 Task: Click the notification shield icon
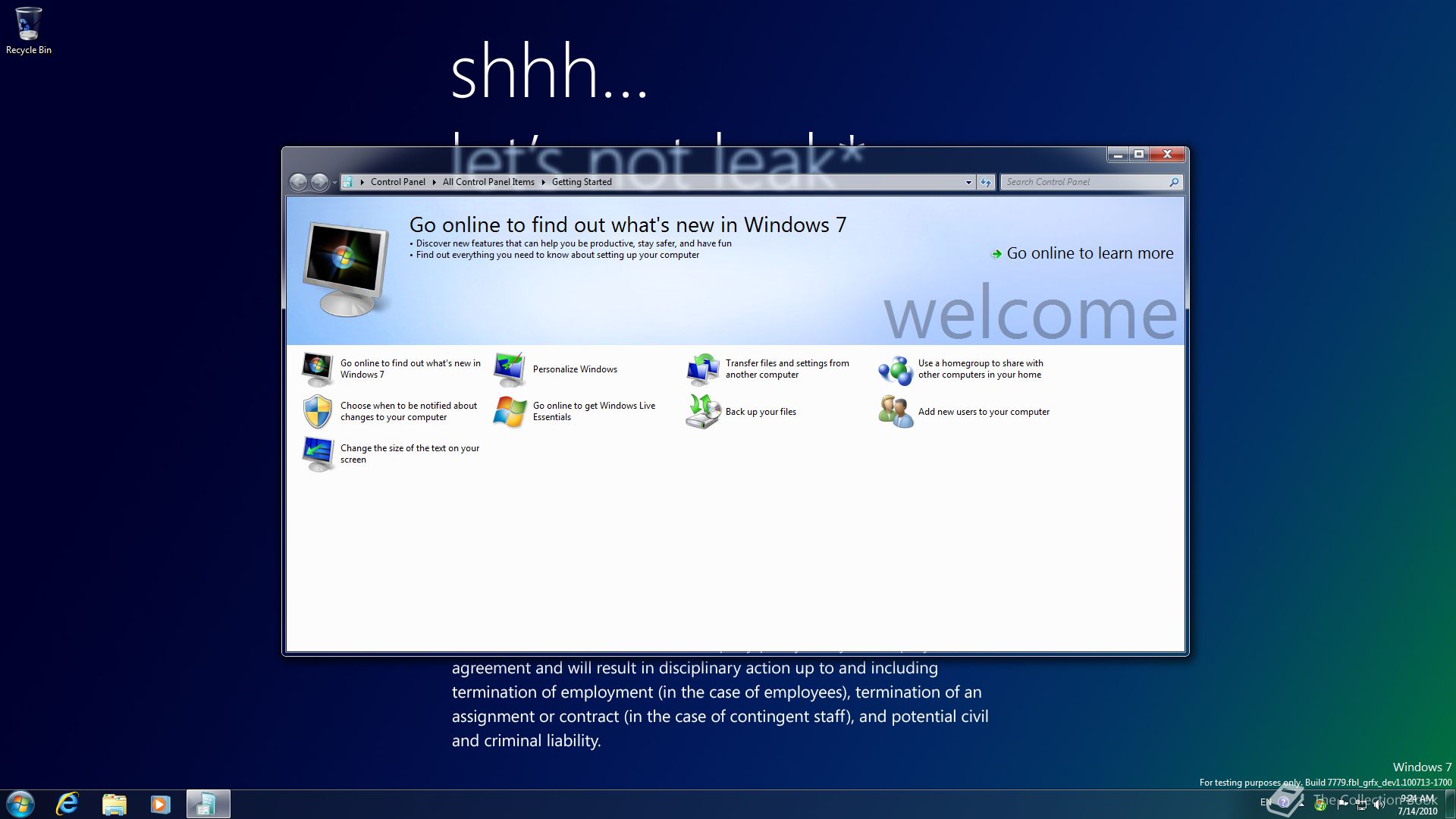point(317,412)
